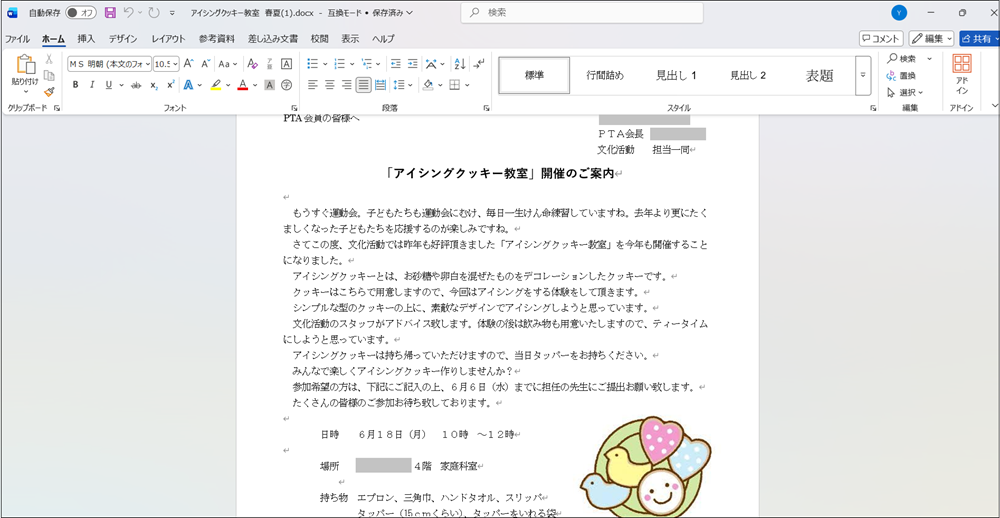The image size is (1000, 518).
Task: Open the Change Case (Aa) dropdown
Action: 228,64
